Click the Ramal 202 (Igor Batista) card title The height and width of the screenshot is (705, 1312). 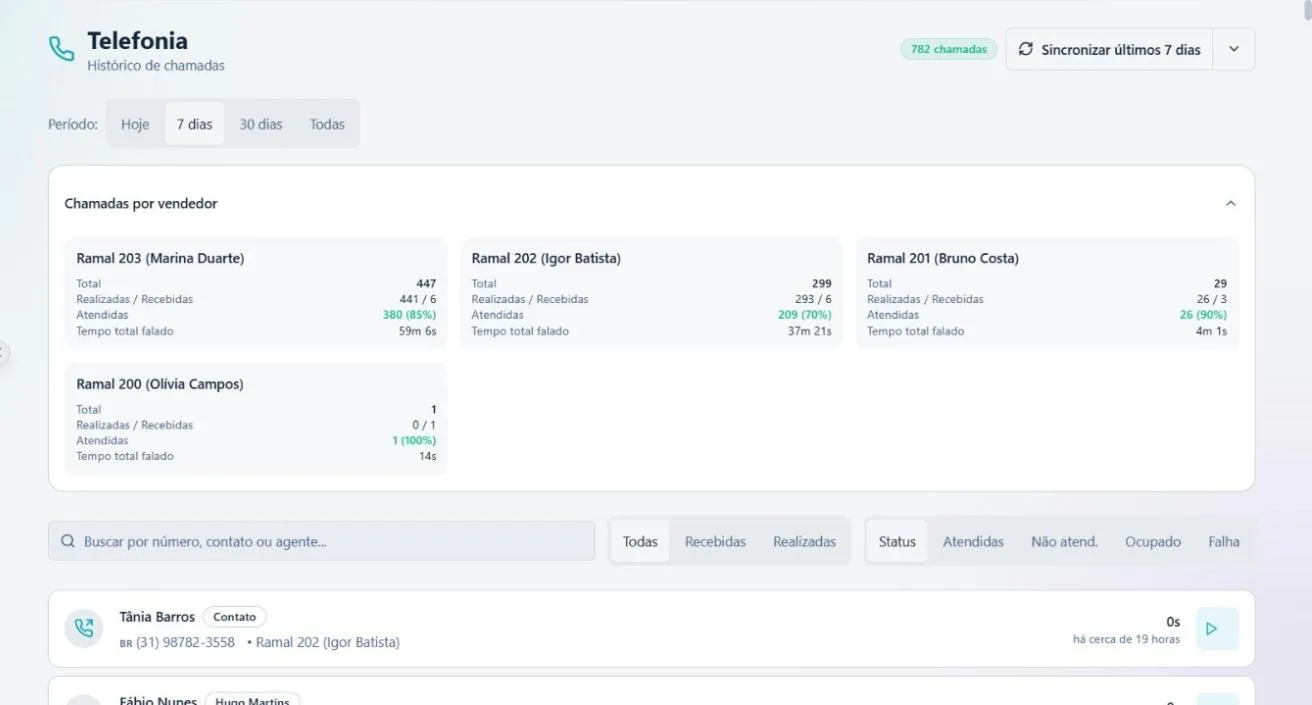click(546, 258)
